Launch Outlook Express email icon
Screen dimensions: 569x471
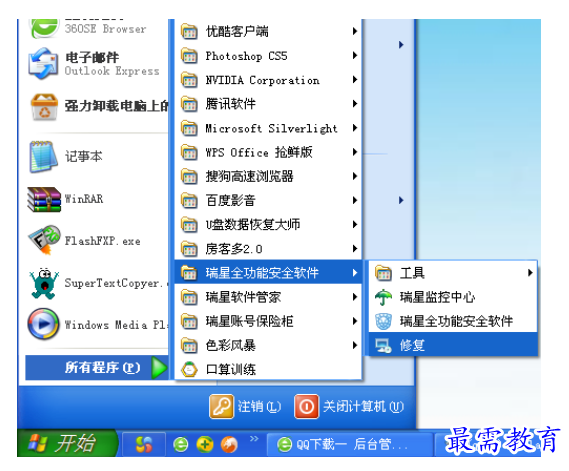pos(44,64)
